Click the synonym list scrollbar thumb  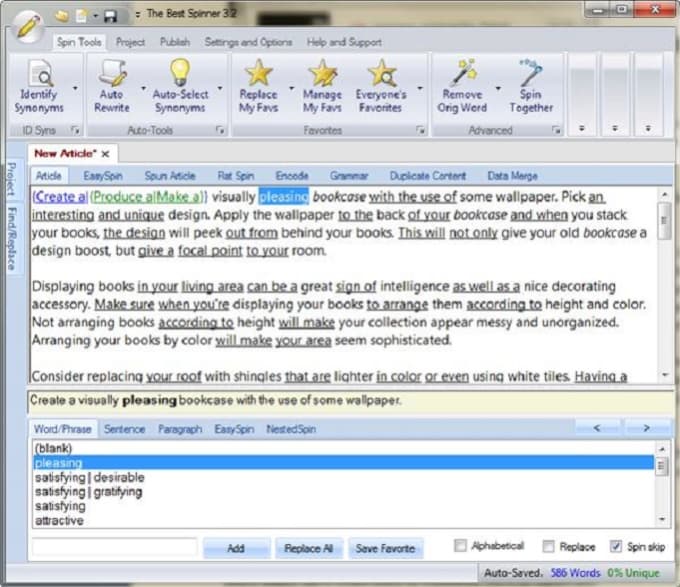click(x=661, y=466)
